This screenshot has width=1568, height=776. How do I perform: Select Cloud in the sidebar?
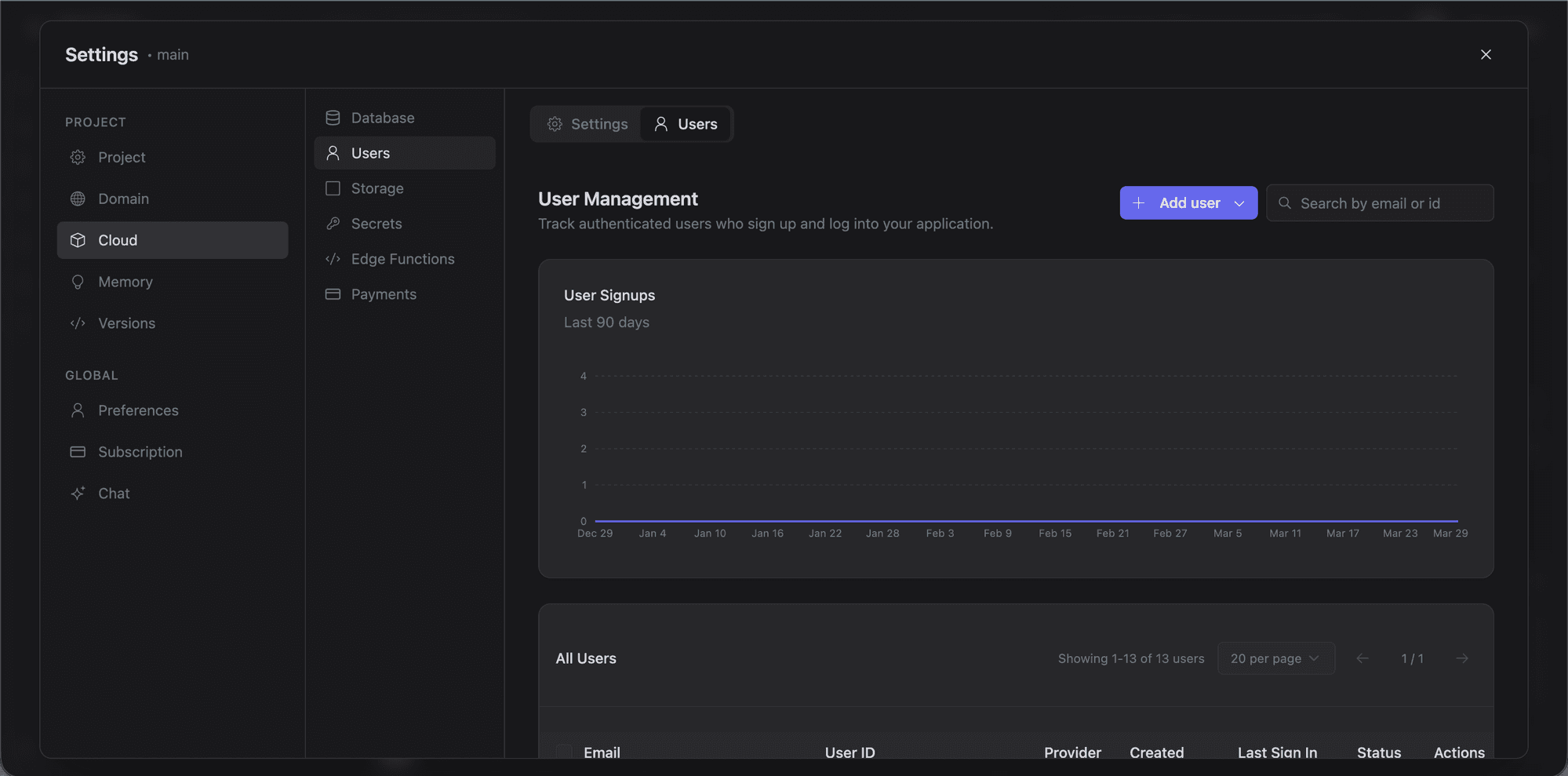[x=173, y=240]
